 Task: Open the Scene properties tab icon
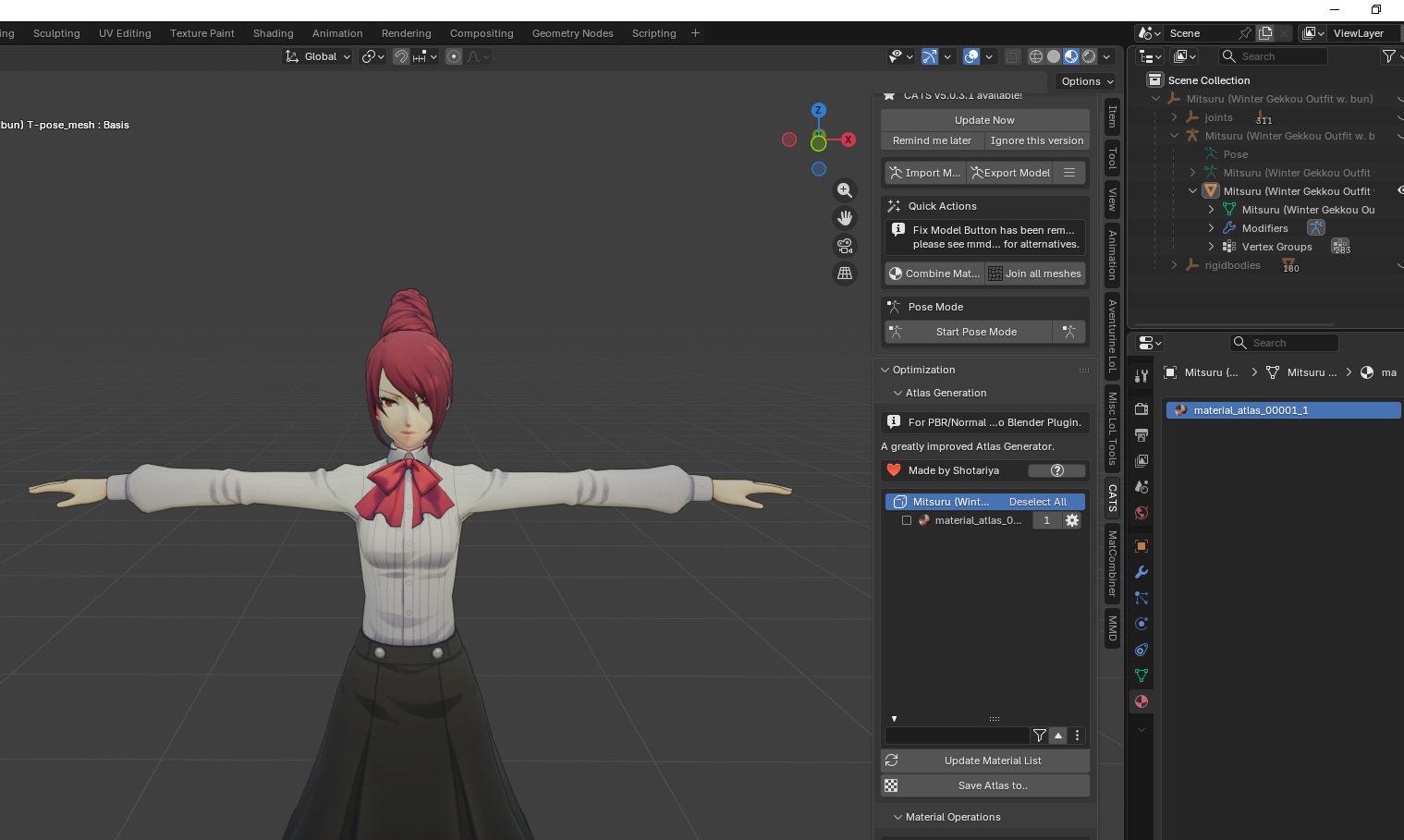pos(1142,487)
